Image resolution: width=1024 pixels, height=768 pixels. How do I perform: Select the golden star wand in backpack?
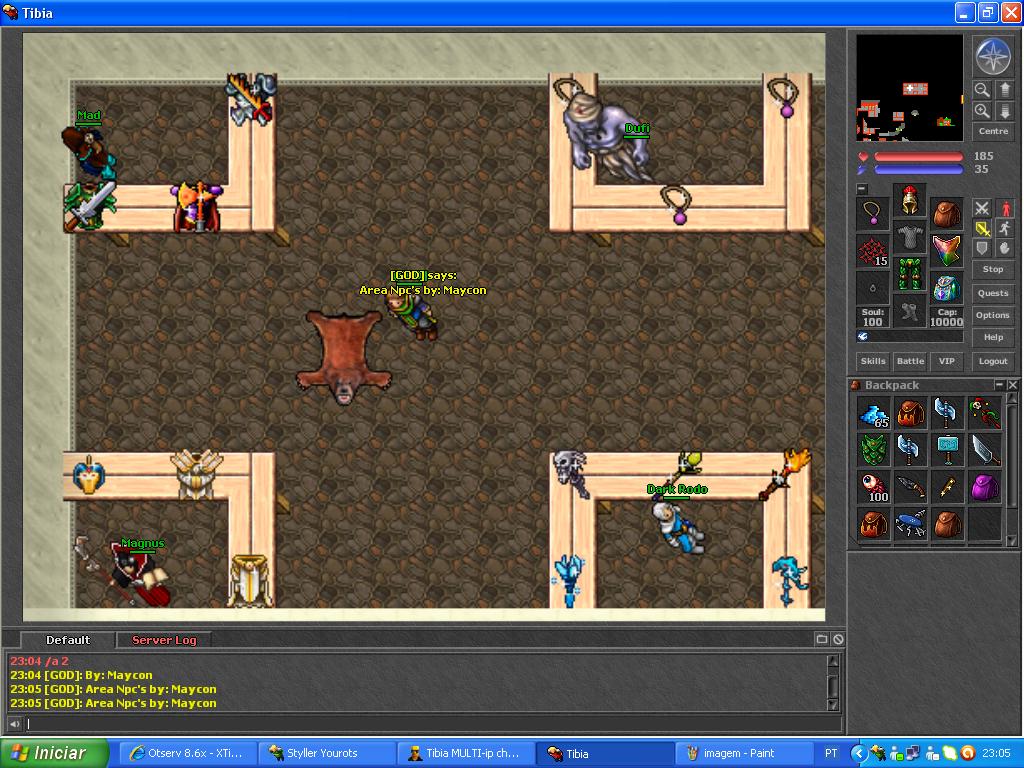(948, 488)
